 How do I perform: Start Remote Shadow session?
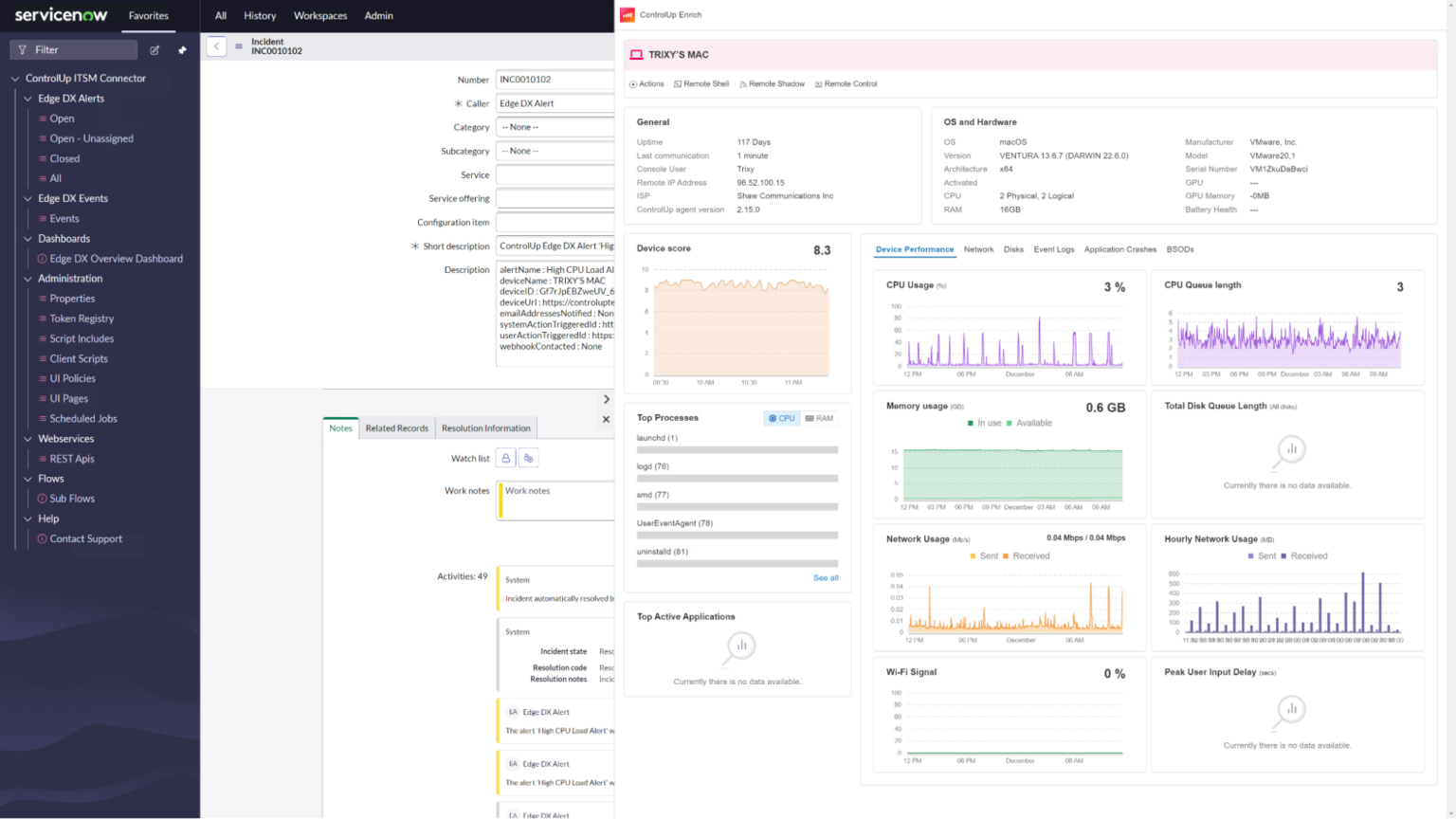(772, 83)
